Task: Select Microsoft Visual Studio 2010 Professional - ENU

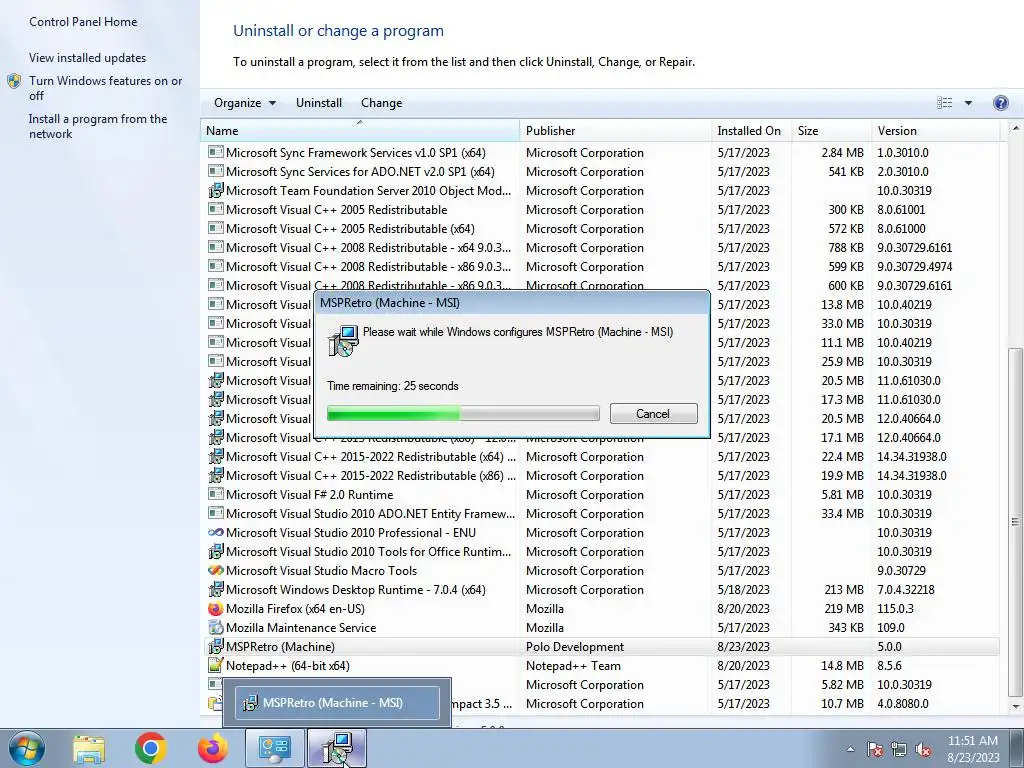Action: click(x=600, y=532)
